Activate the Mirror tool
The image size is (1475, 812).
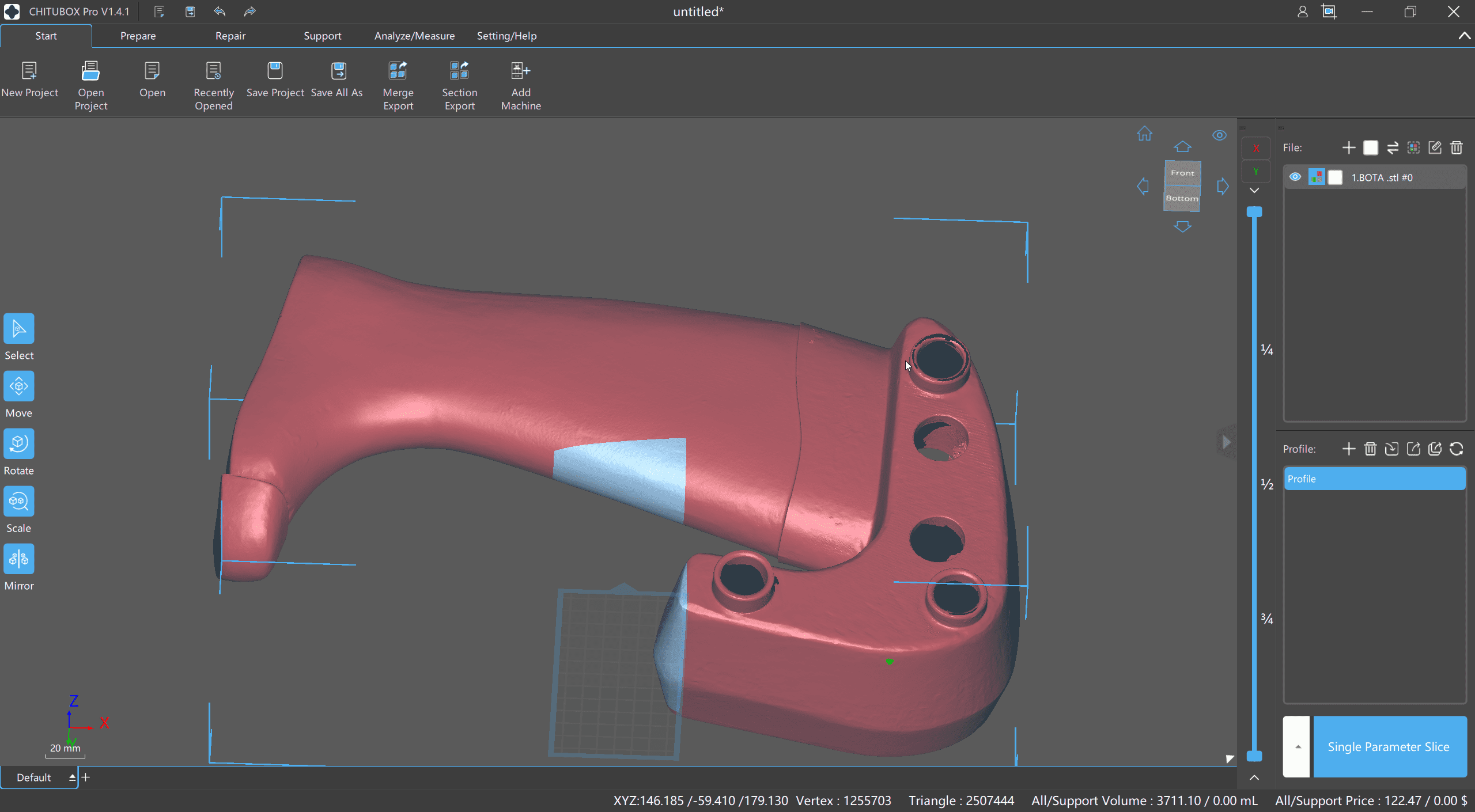coord(18,559)
